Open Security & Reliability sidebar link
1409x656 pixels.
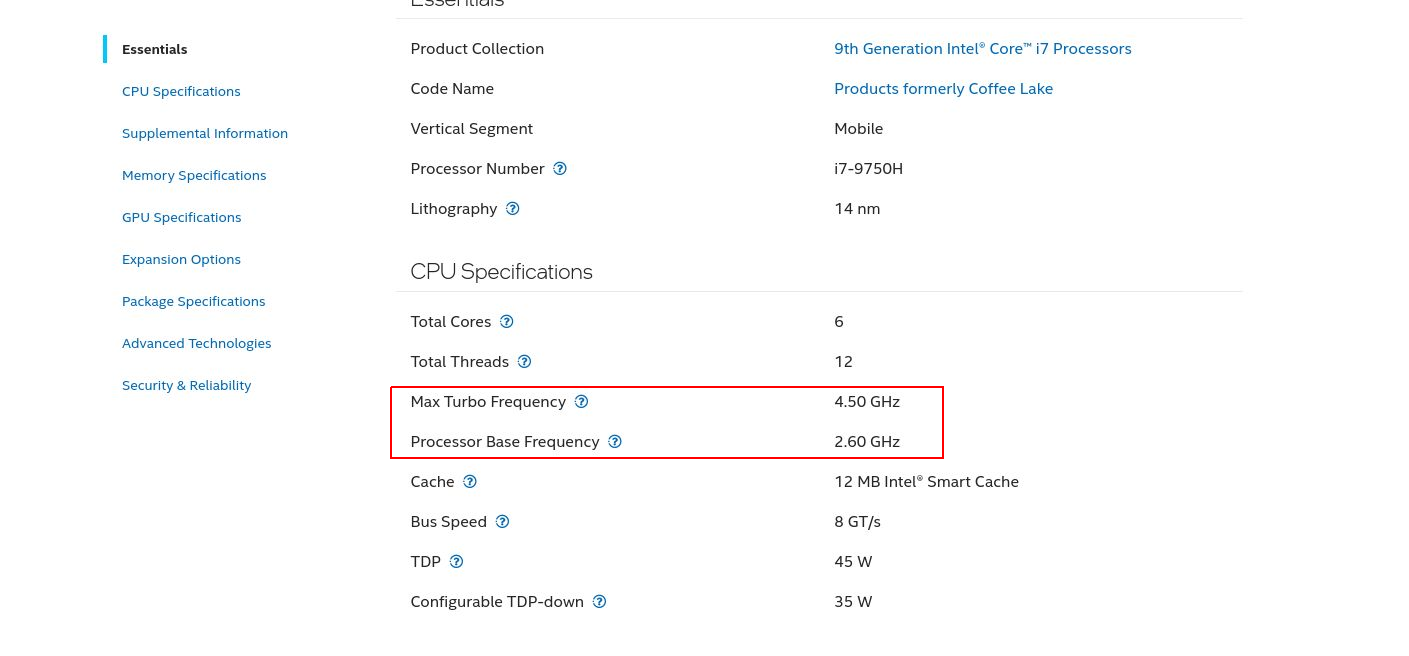pos(187,385)
